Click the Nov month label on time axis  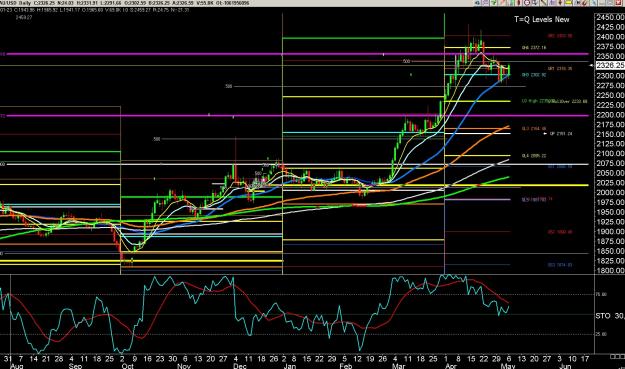click(x=184, y=366)
